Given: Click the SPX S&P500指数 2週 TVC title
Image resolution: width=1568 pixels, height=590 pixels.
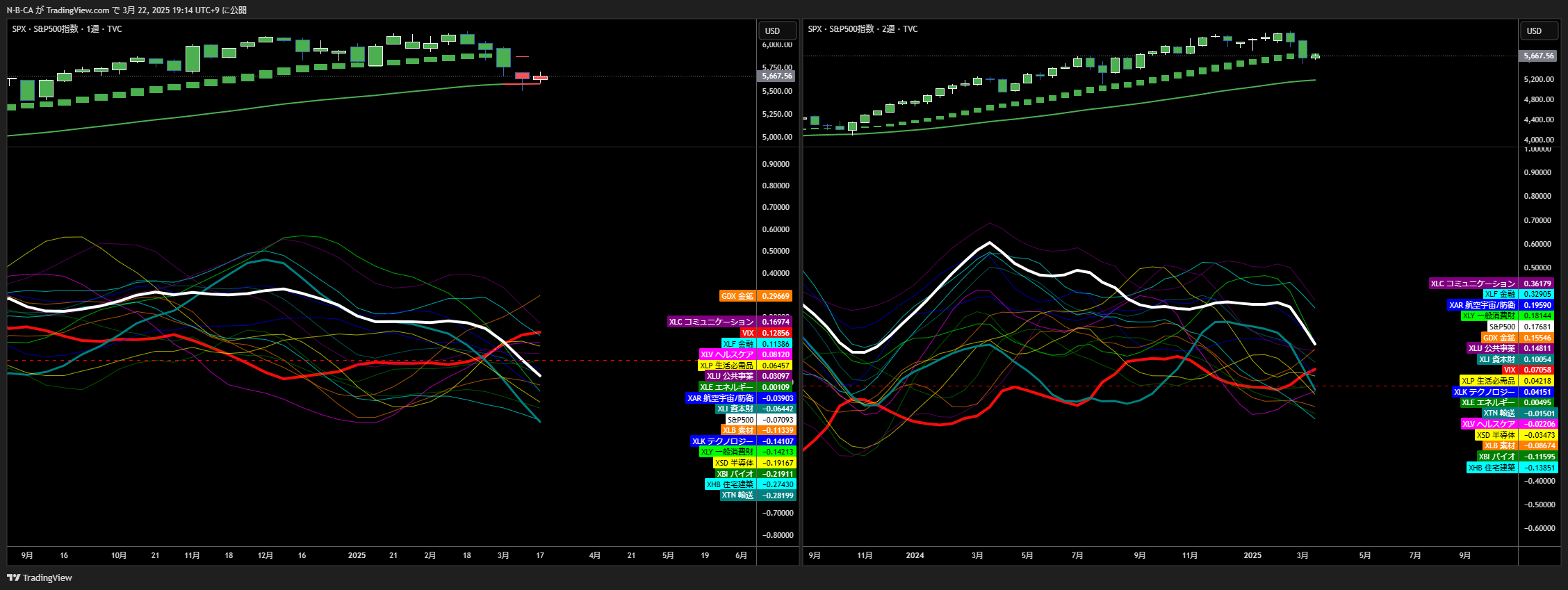Looking at the screenshot, I should point(863,29).
